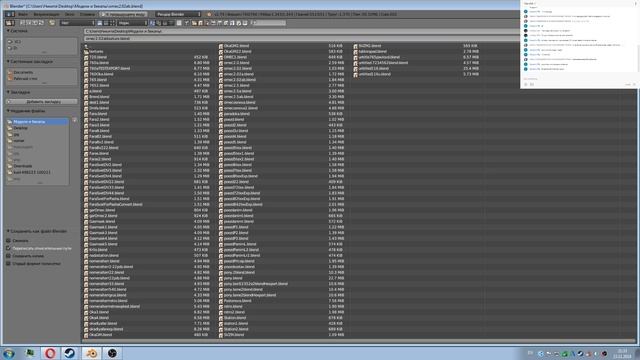
Task: Collapse the Система panel
Action: point(8,31)
